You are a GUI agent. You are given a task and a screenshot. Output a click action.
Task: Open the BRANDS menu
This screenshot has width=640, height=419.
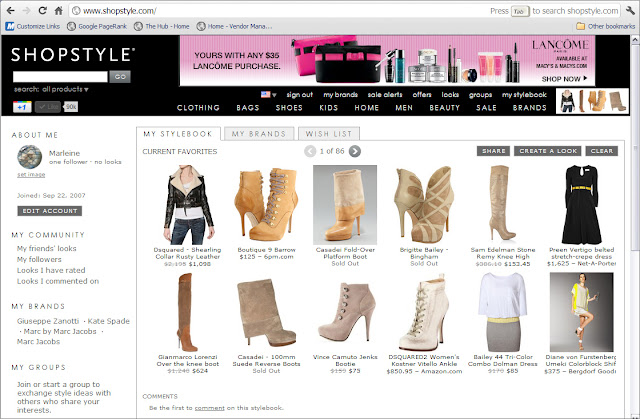pyautogui.click(x=529, y=108)
